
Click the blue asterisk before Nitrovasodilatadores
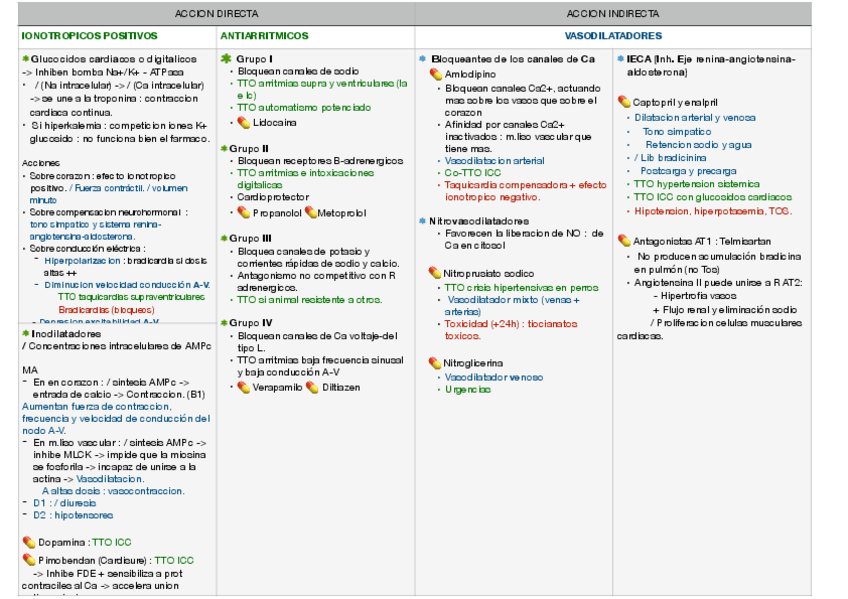[x=422, y=221]
